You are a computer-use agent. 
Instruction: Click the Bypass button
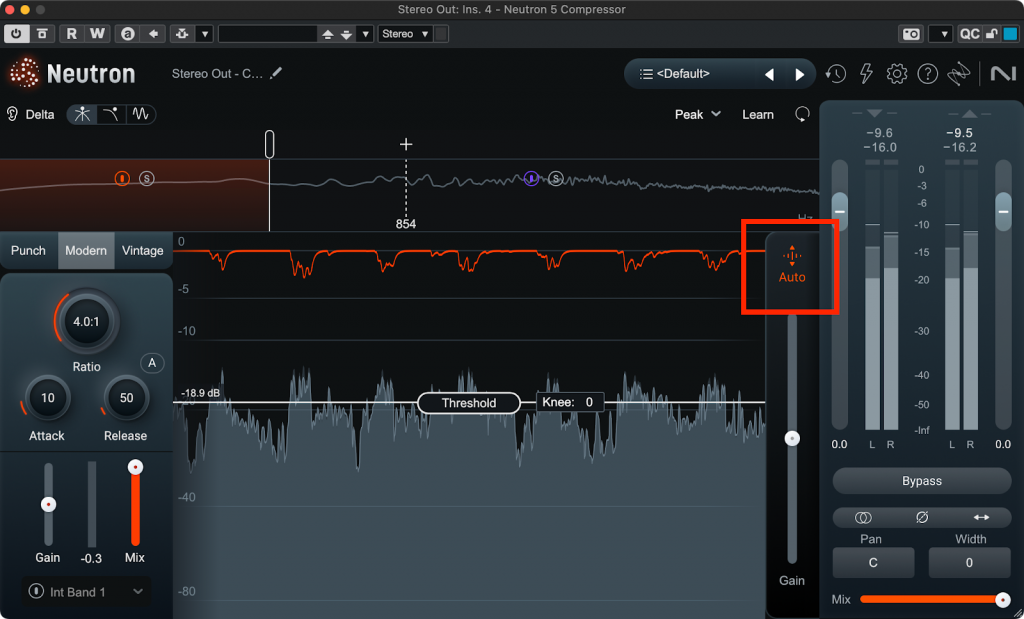pyautogui.click(x=921, y=481)
